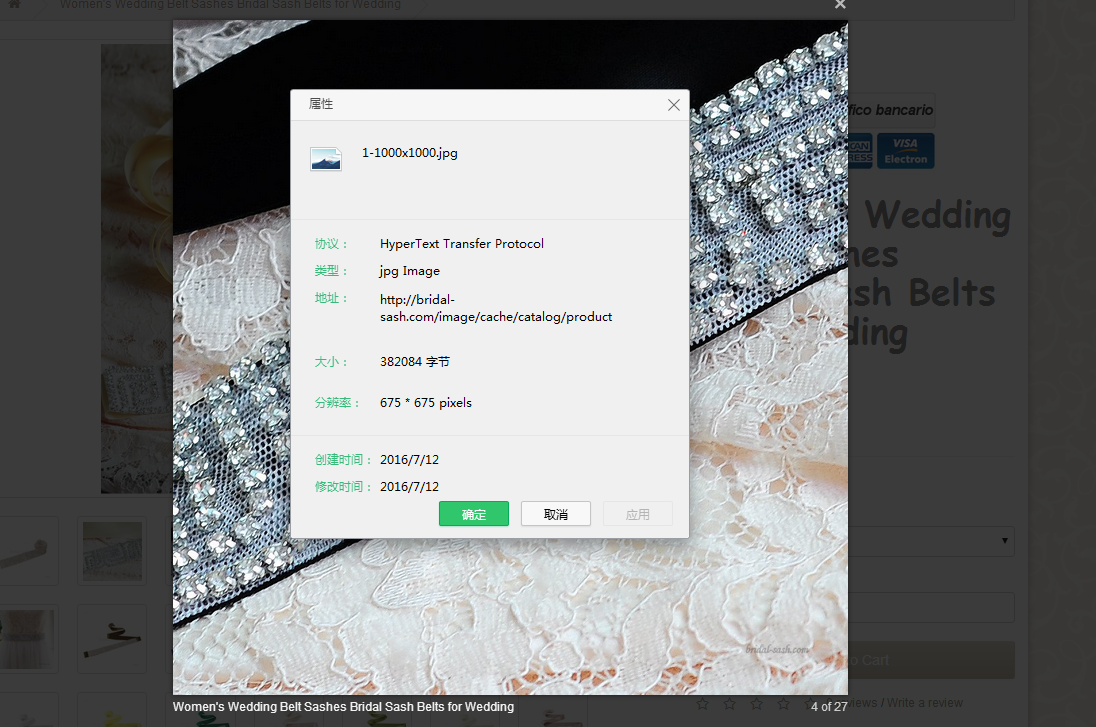Click the 地址 address label

tap(331, 298)
